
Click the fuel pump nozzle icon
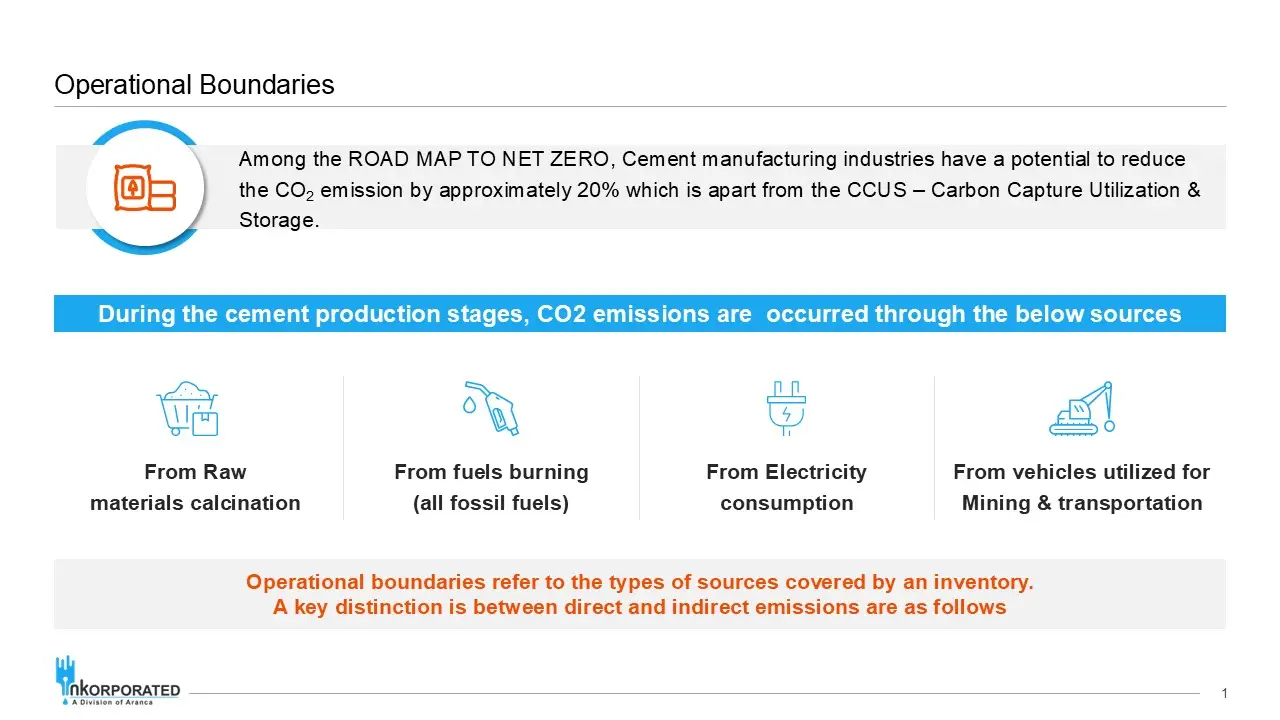(499, 408)
